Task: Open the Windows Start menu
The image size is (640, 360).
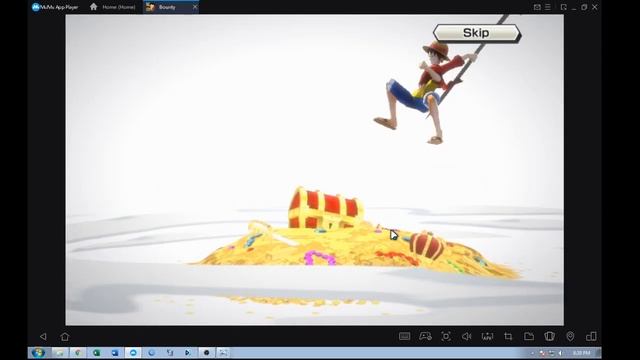Action: point(38,353)
